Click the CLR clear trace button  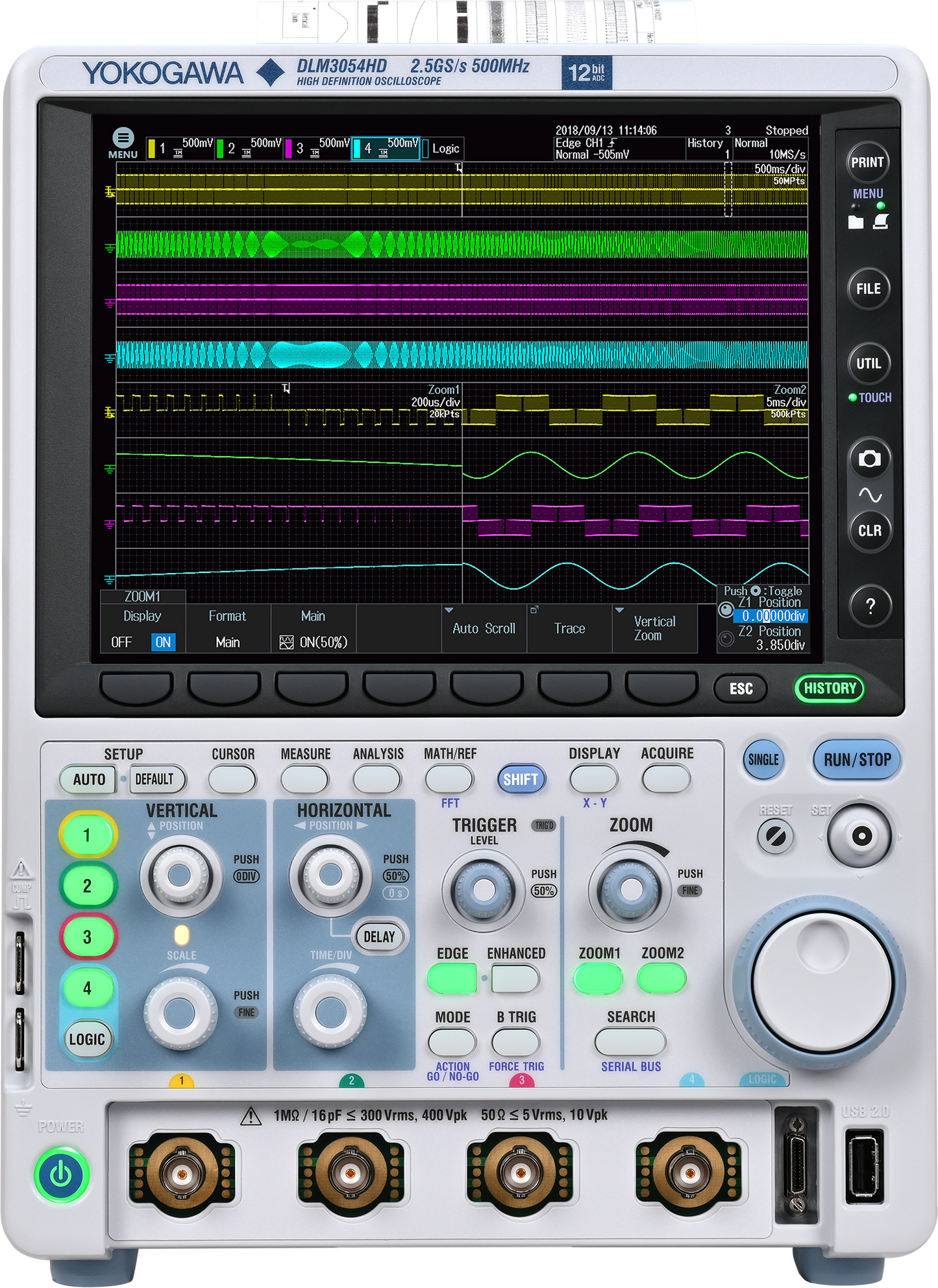(870, 531)
